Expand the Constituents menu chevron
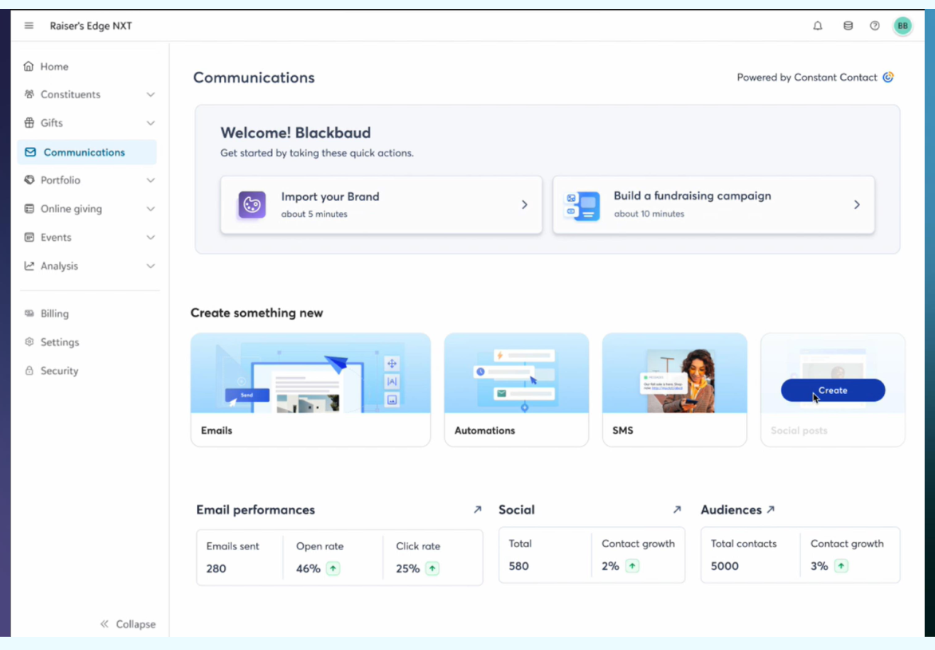 point(151,95)
